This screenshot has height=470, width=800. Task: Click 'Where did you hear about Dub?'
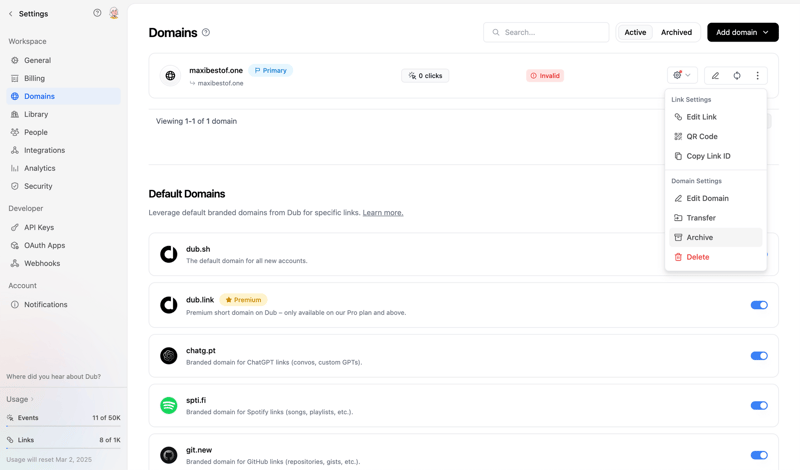click(54, 377)
